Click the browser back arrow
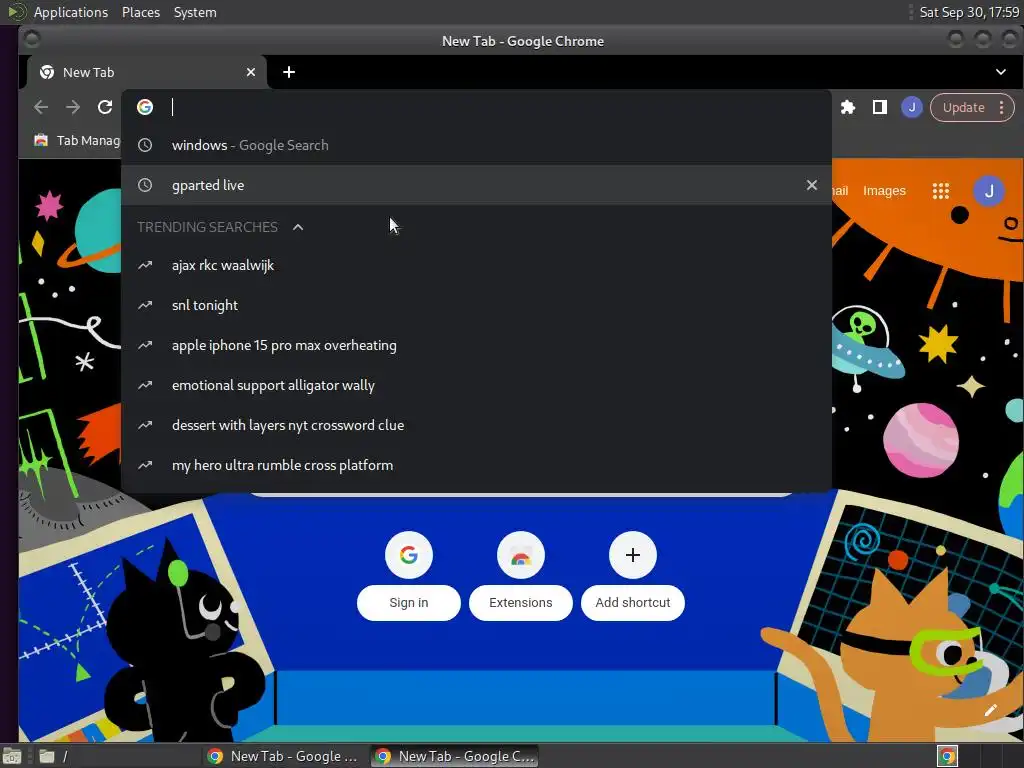This screenshot has height=768, width=1024. (41, 107)
